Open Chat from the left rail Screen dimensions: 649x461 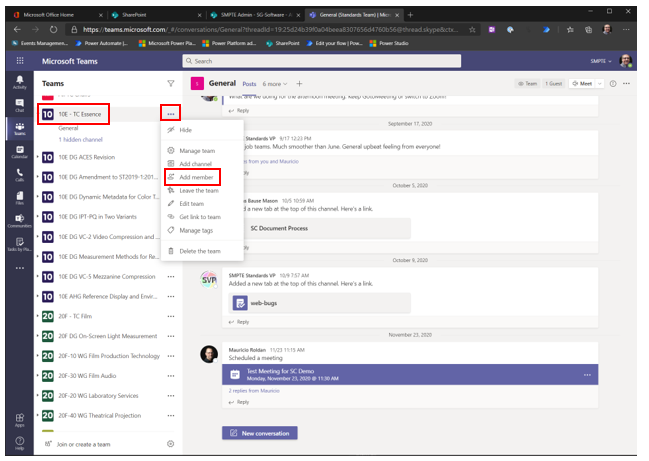pos(19,104)
